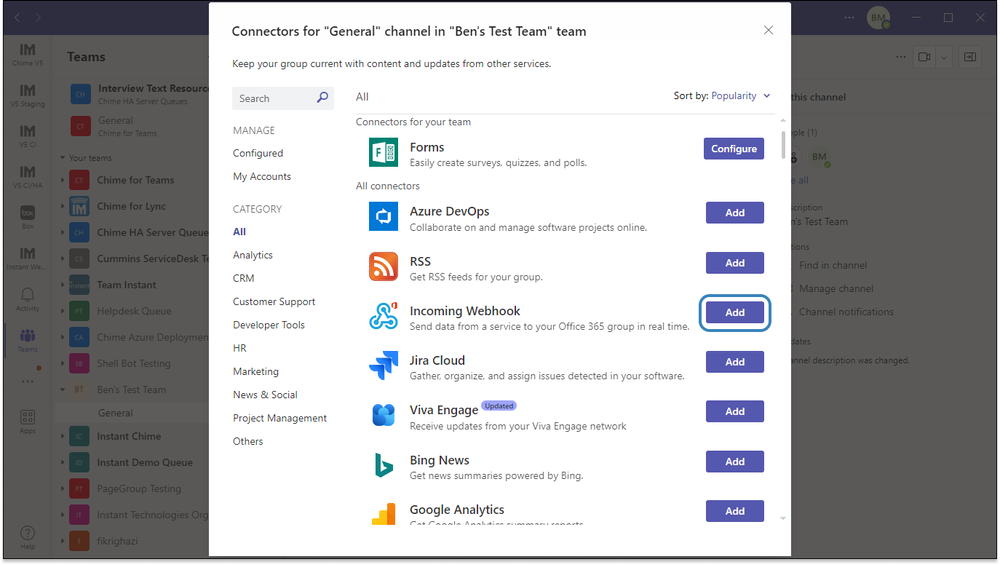Viewport: 1000px width, 565px height.
Task: Click the search magnifier icon
Action: pyautogui.click(x=323, y=98)
